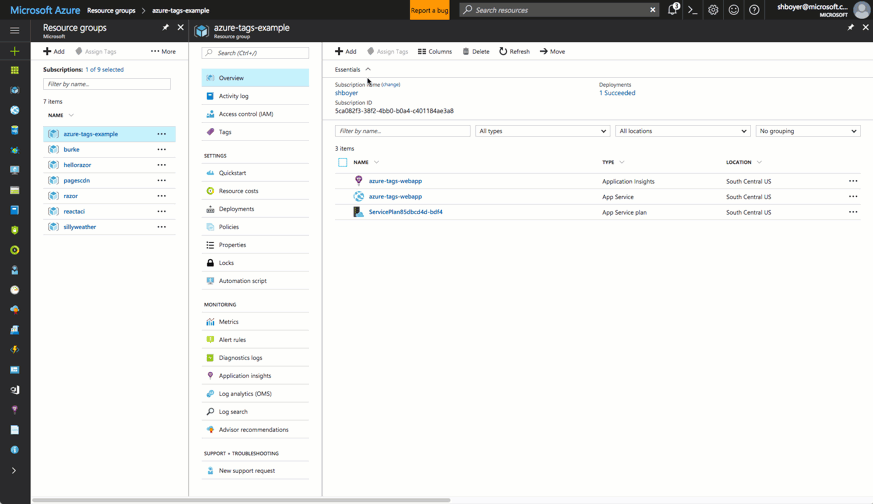Focus the Search resources field
This screenshot has height=504, width=873.
557,9
